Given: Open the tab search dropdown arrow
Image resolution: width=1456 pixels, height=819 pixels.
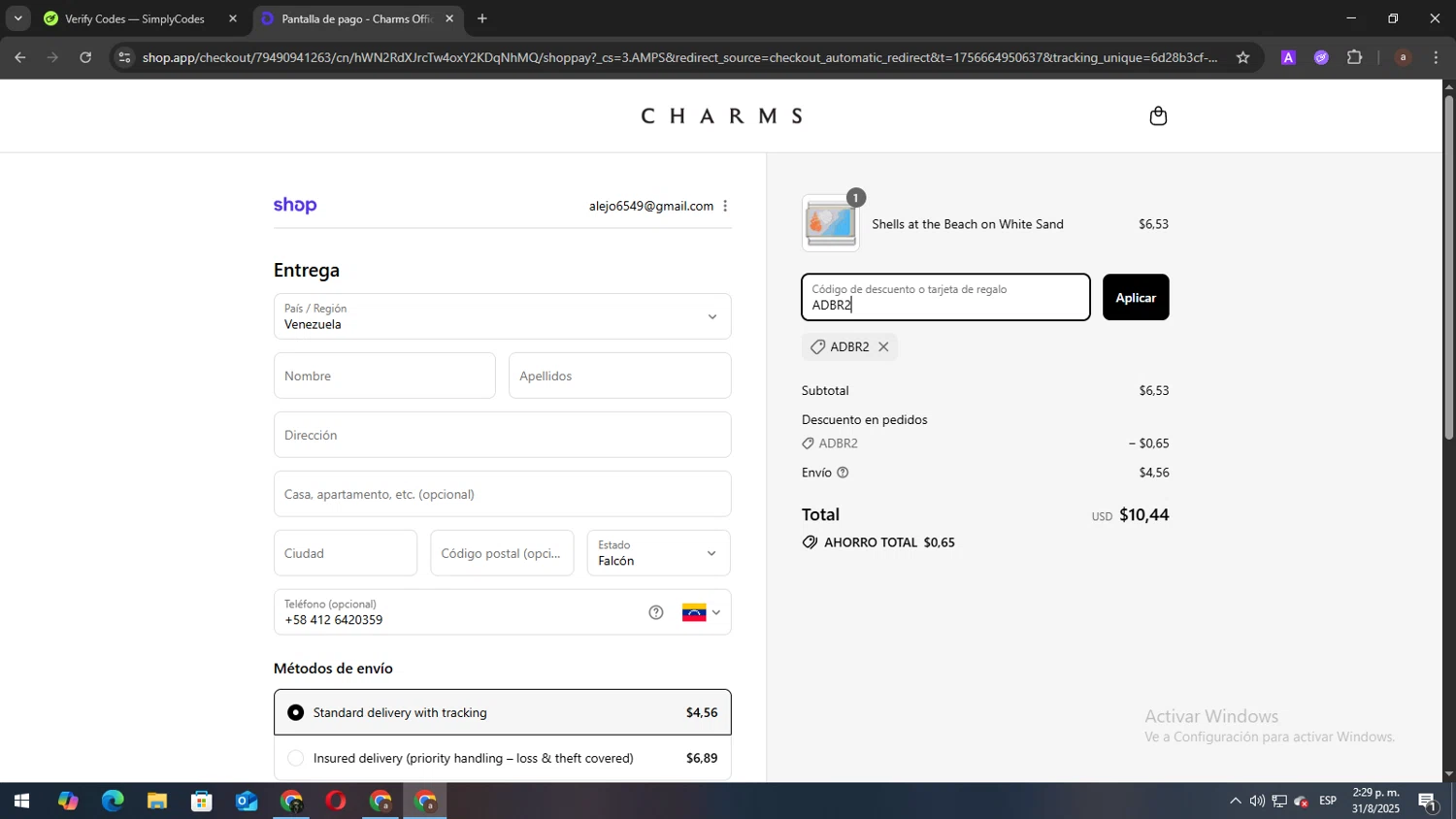Looking at the screenshot, I should tap(17, 18).
